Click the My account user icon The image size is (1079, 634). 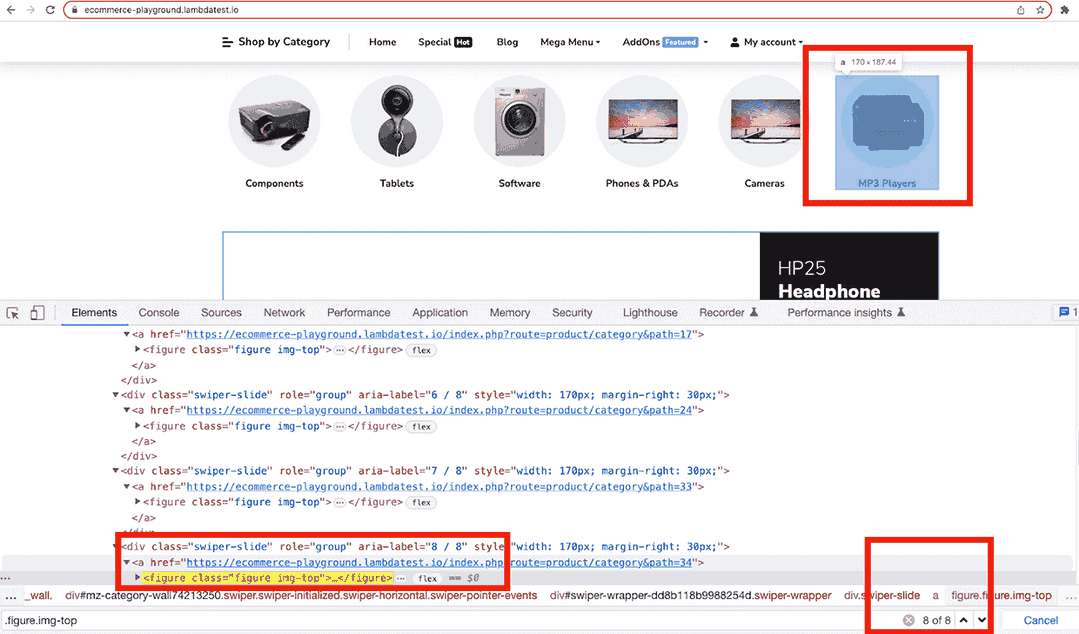pyautogui.click(x=737, y=42)
